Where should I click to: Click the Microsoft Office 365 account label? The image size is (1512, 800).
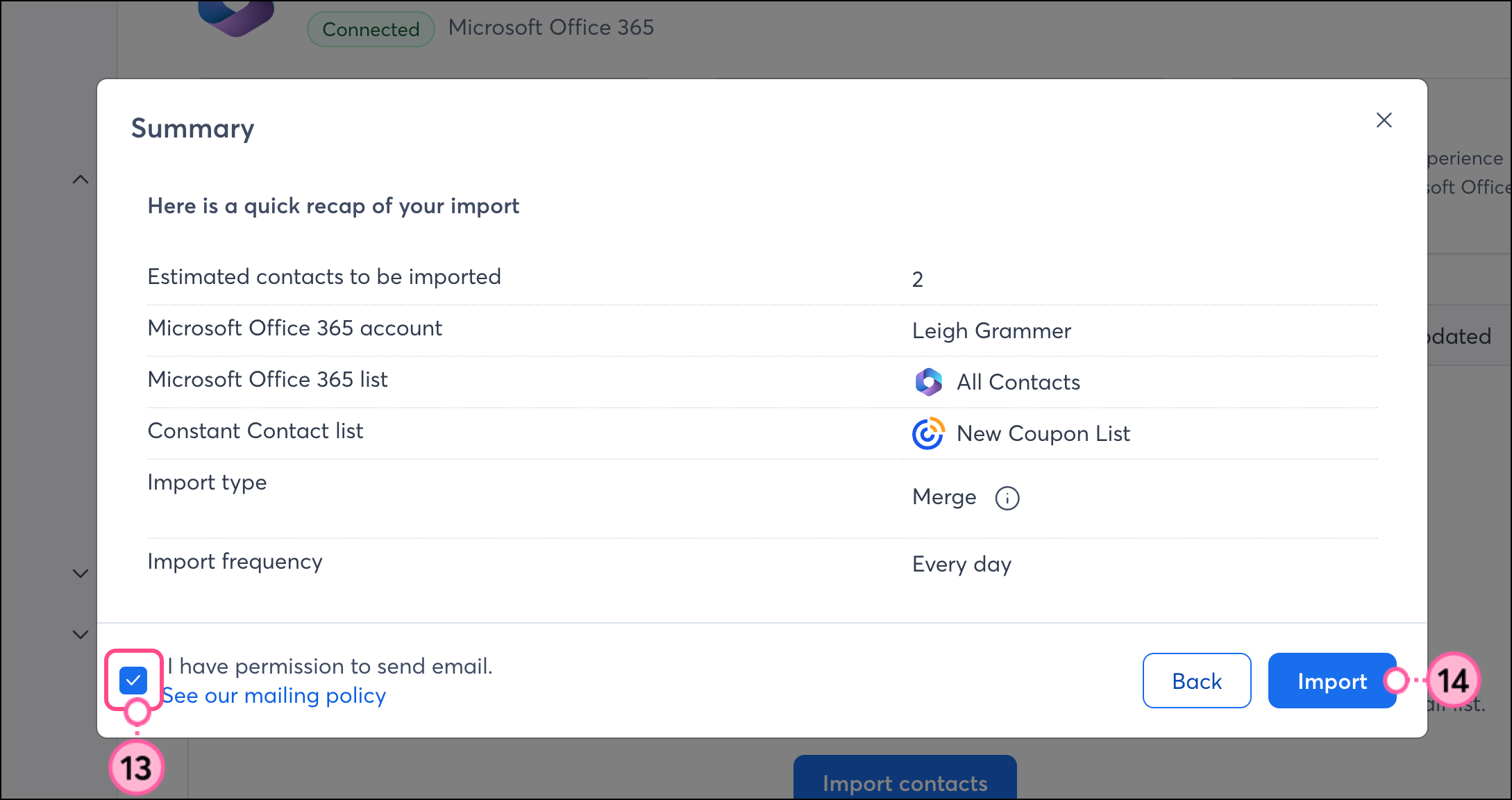[295, 328]
